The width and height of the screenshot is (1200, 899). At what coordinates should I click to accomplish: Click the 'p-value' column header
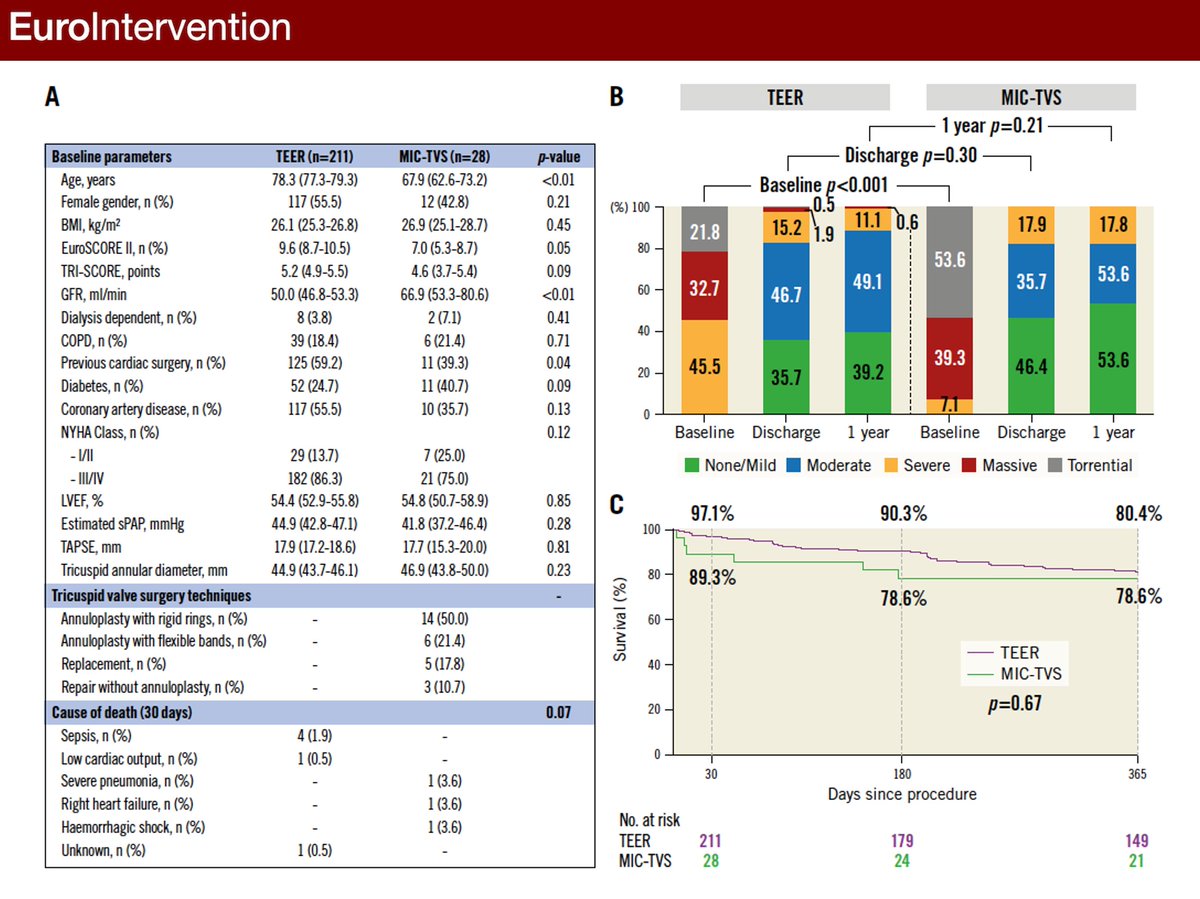click(x=558, y=157)
